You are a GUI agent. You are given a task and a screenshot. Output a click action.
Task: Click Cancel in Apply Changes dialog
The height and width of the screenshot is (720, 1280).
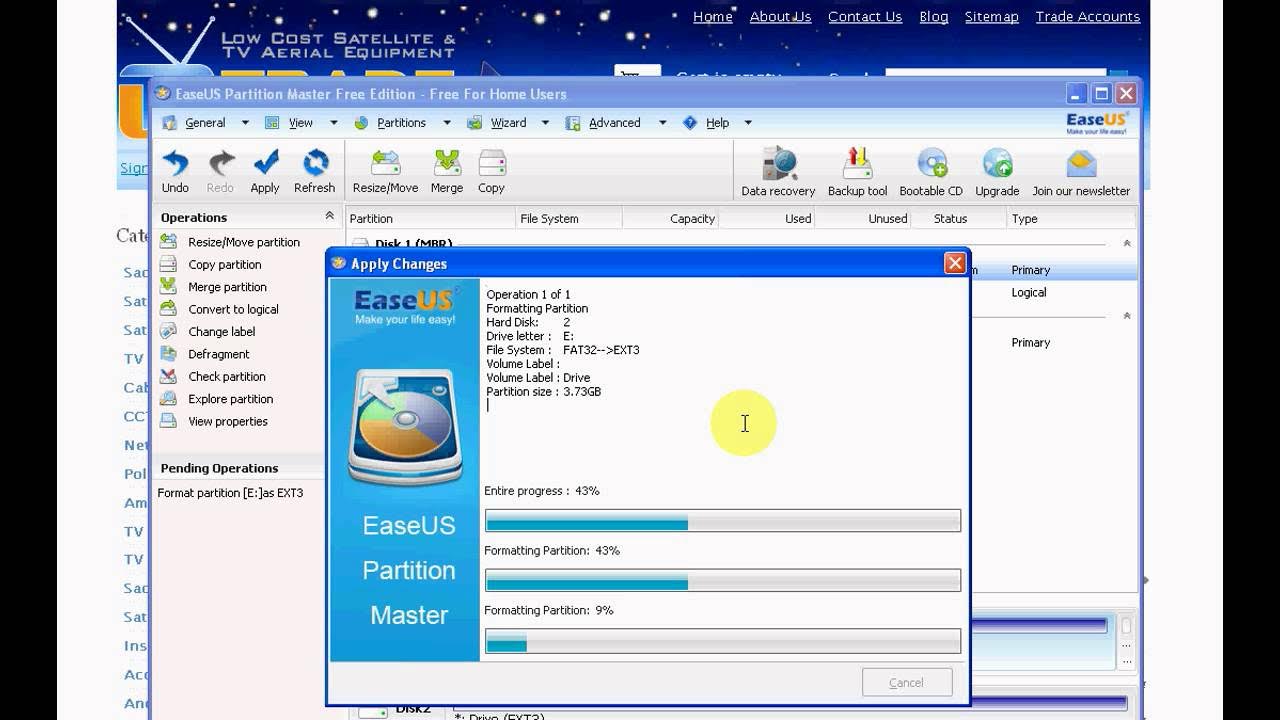point(906,683)
